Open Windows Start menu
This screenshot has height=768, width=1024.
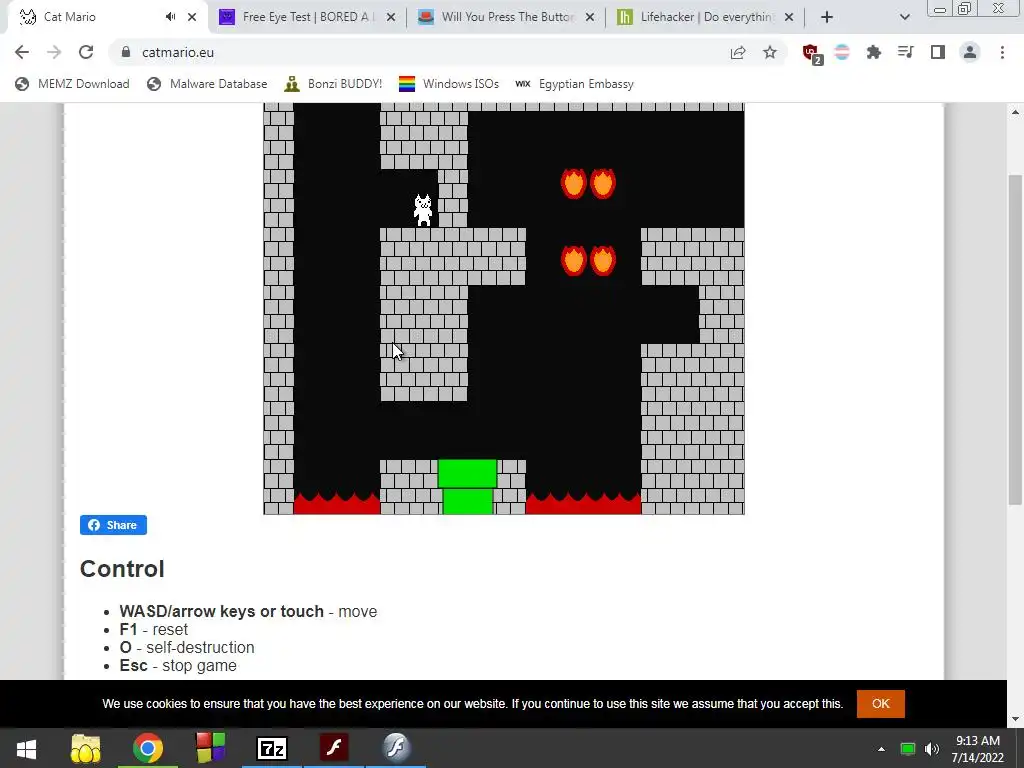tap(26, 748)
